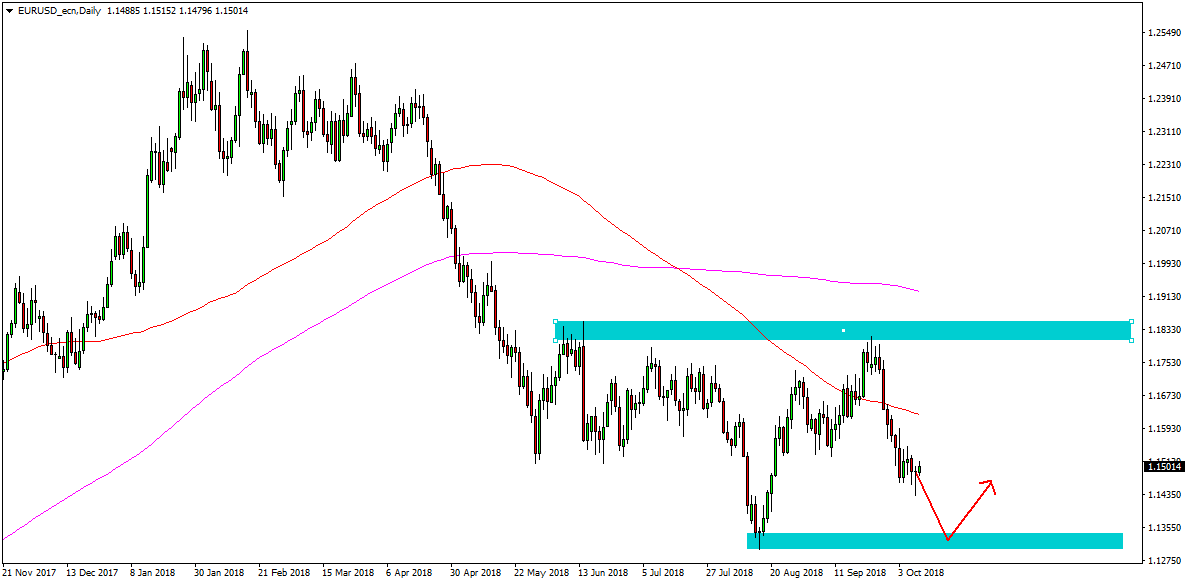
Task: Click the 21 Feb 2018 date label
Action: click(x=283, y=573)
